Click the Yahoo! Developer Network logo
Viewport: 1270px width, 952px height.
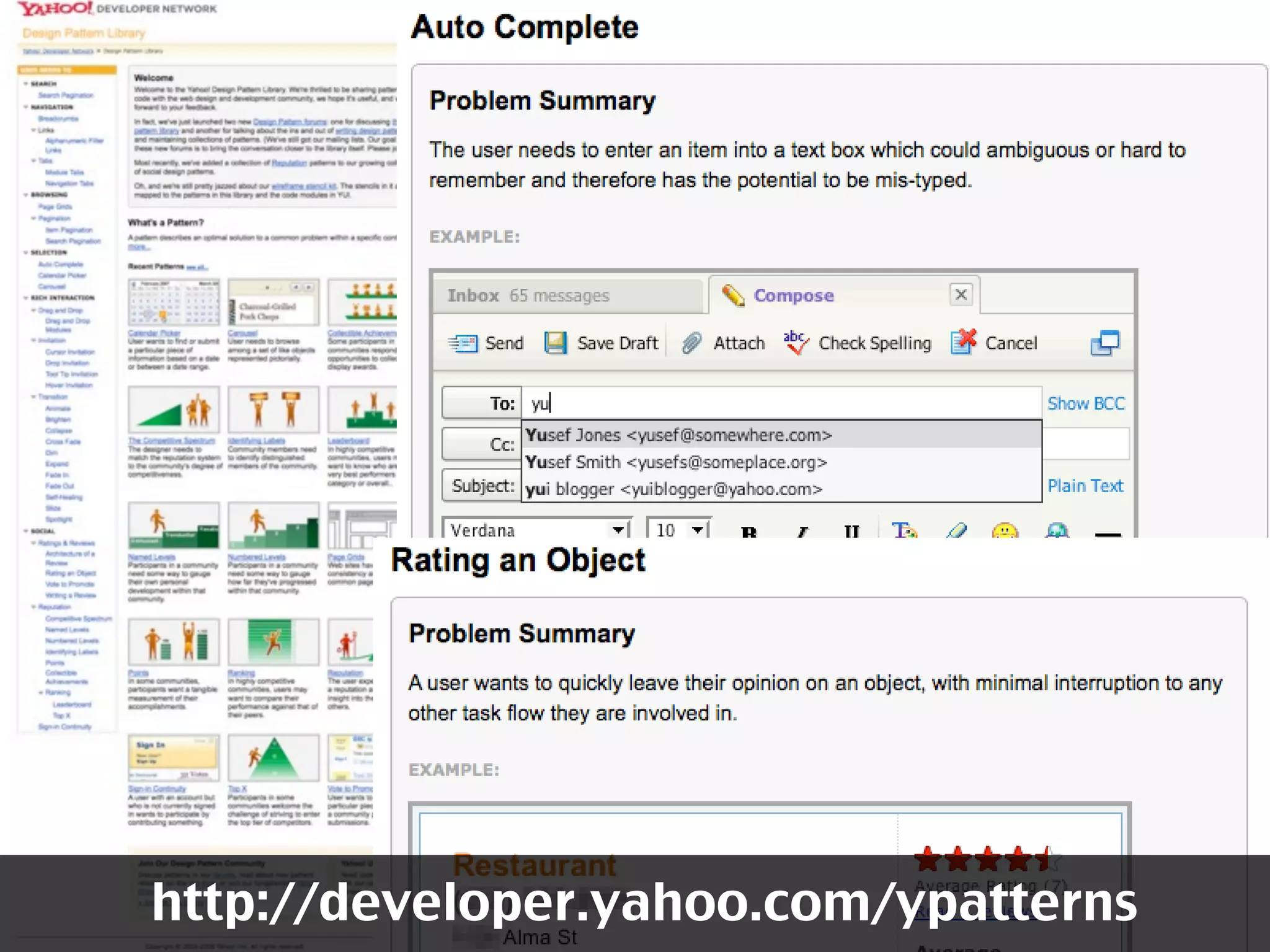pyautogui.click(x=117, y=9)
